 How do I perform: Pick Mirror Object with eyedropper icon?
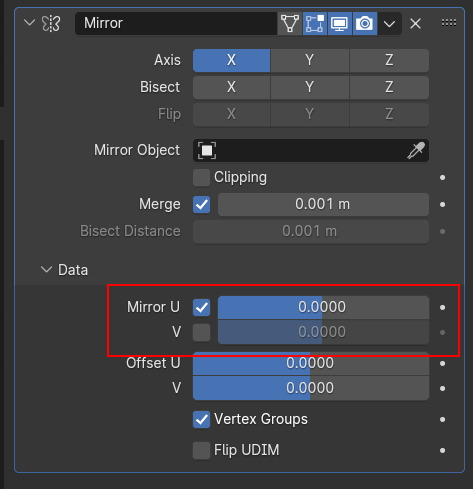pos(416,150)
